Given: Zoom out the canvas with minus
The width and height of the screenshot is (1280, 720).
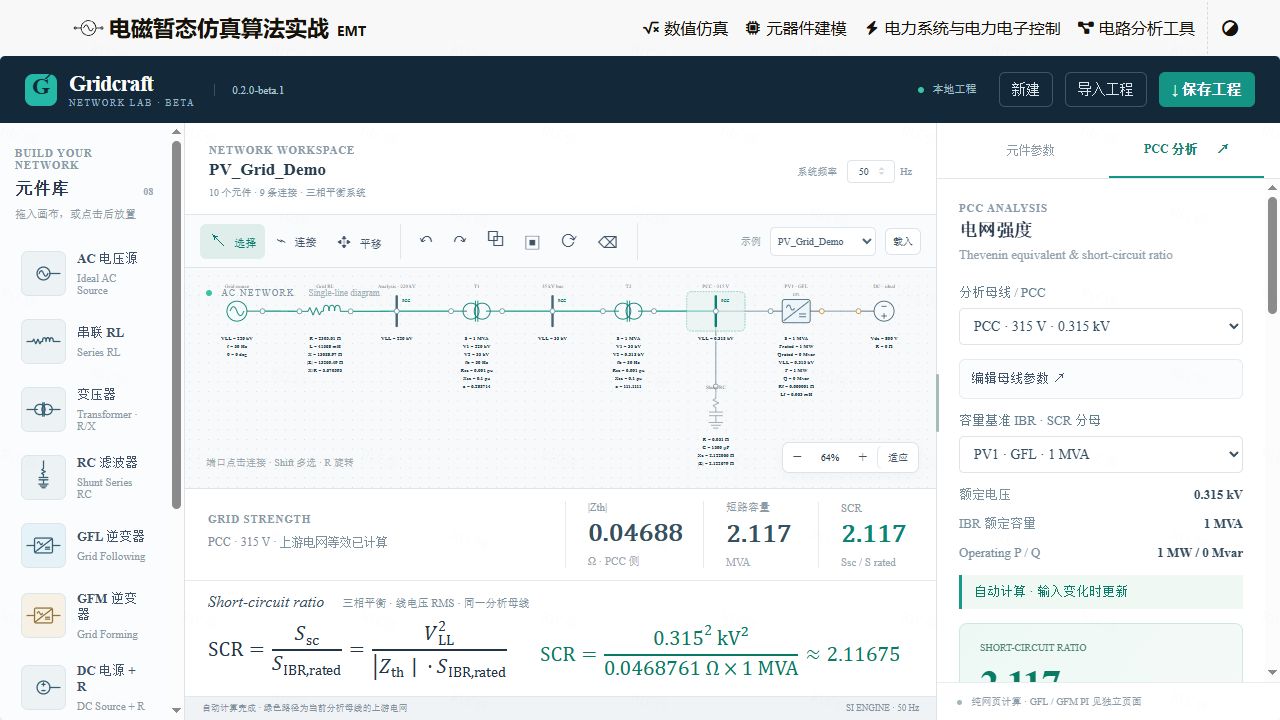Looking at the screenshot, I should (x=797, y=457).
